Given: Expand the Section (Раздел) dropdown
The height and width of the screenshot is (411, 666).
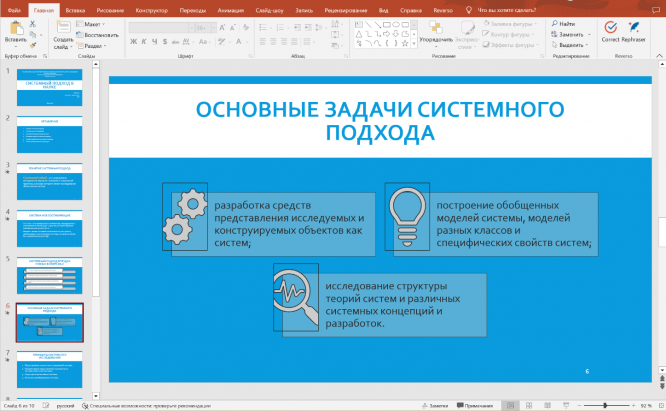Looking at the screenshot, I should [92, 45].
